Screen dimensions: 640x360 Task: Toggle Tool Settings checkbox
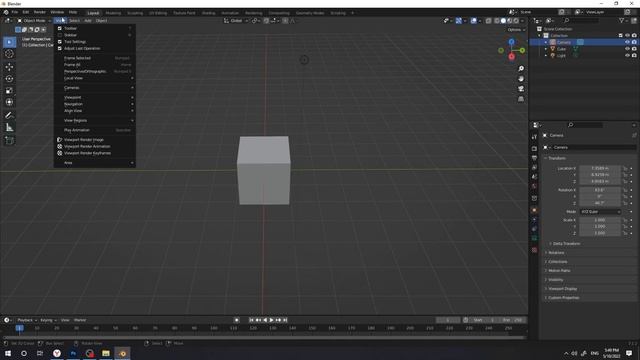60,42
